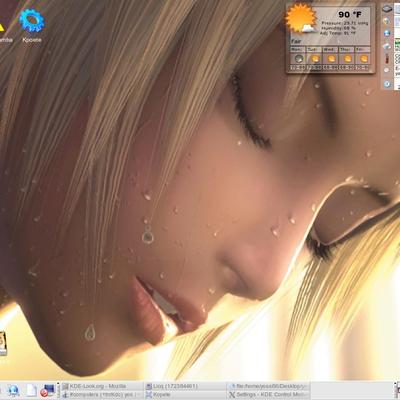Click the drive icon atop the sidebar
Image resolution: width=400 pixels, height=400 pixels.
coord(387,9)
